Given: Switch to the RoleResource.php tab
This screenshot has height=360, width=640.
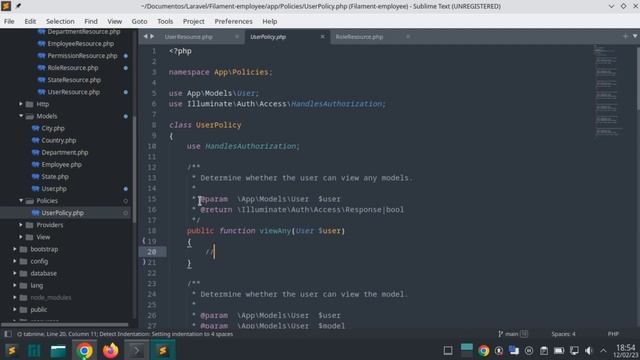Looking at the screenshot, I should pyautogui.click(x=359, y=37).
